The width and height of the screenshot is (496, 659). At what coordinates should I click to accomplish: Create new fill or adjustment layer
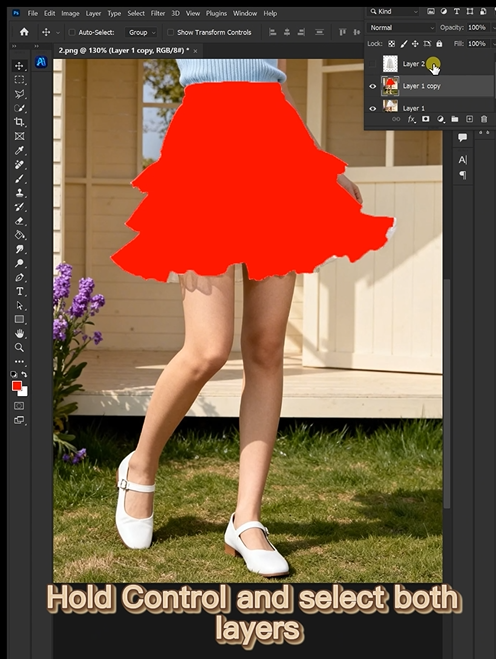tap(440, 119)
